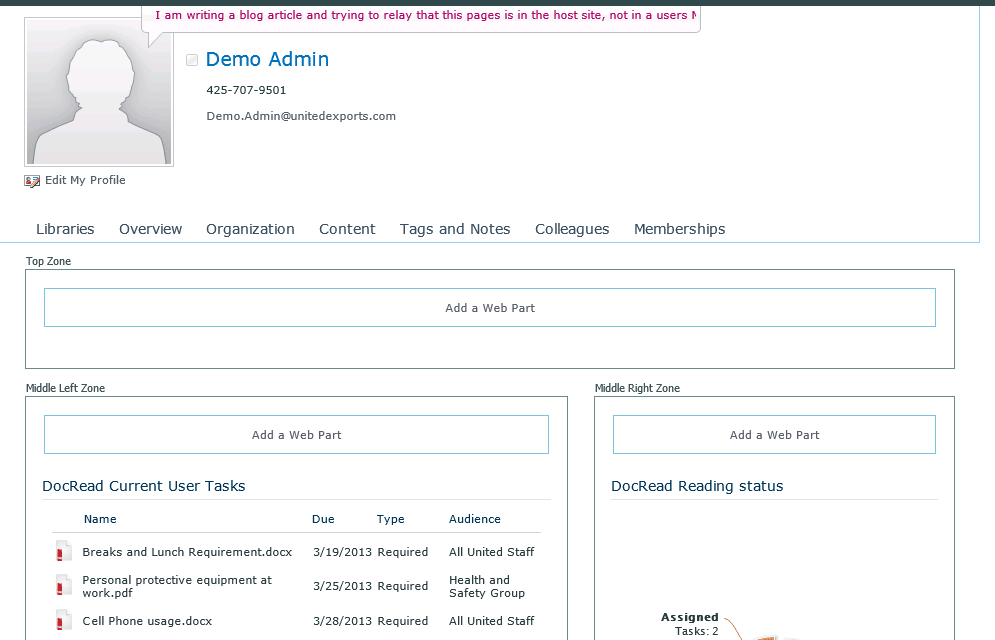Image resolution: width=995 pixels, height=640 pixels.
Task: Click the document icon for Breaks and Lunch Requirement.docx
Action: click(64, 552)
